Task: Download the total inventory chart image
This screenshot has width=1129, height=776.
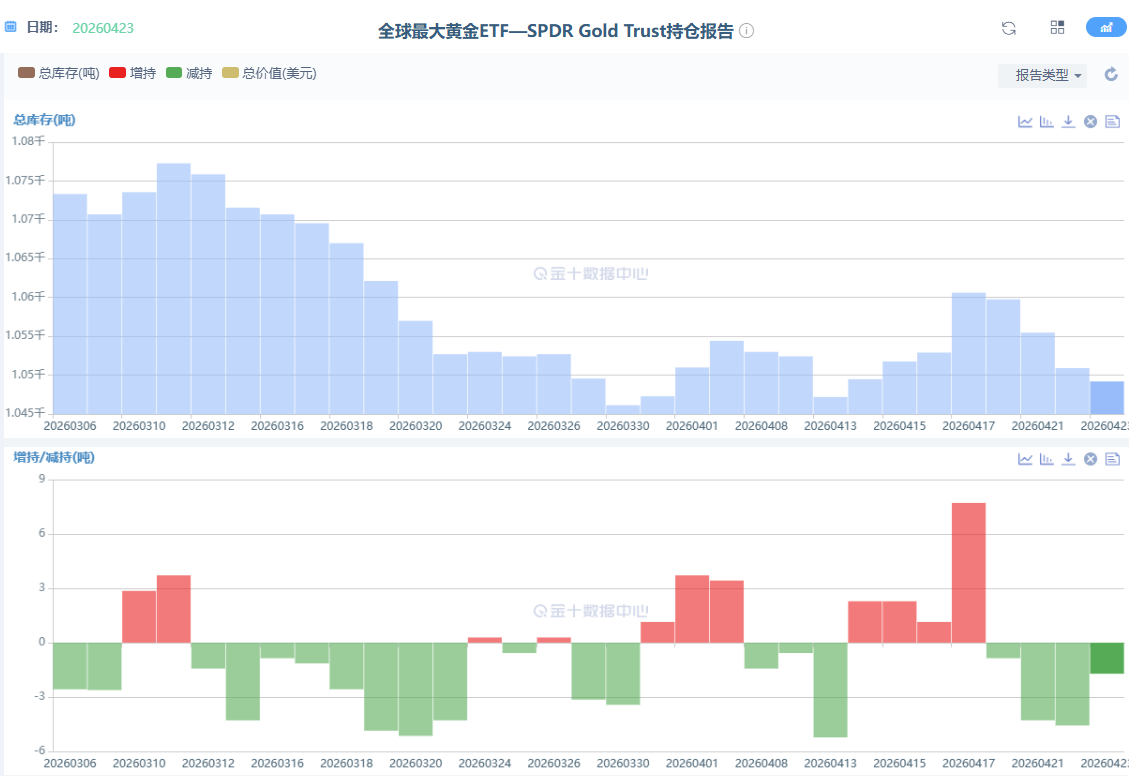Action: coord(1068,122)
